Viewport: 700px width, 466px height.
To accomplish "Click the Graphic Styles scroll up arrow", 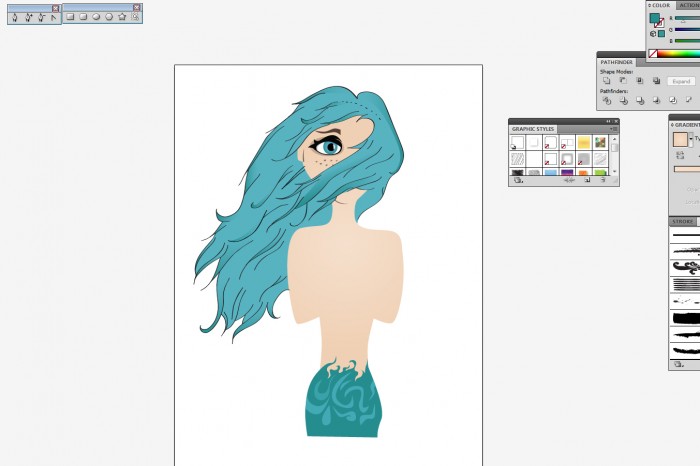I will (x=615, y=139).
